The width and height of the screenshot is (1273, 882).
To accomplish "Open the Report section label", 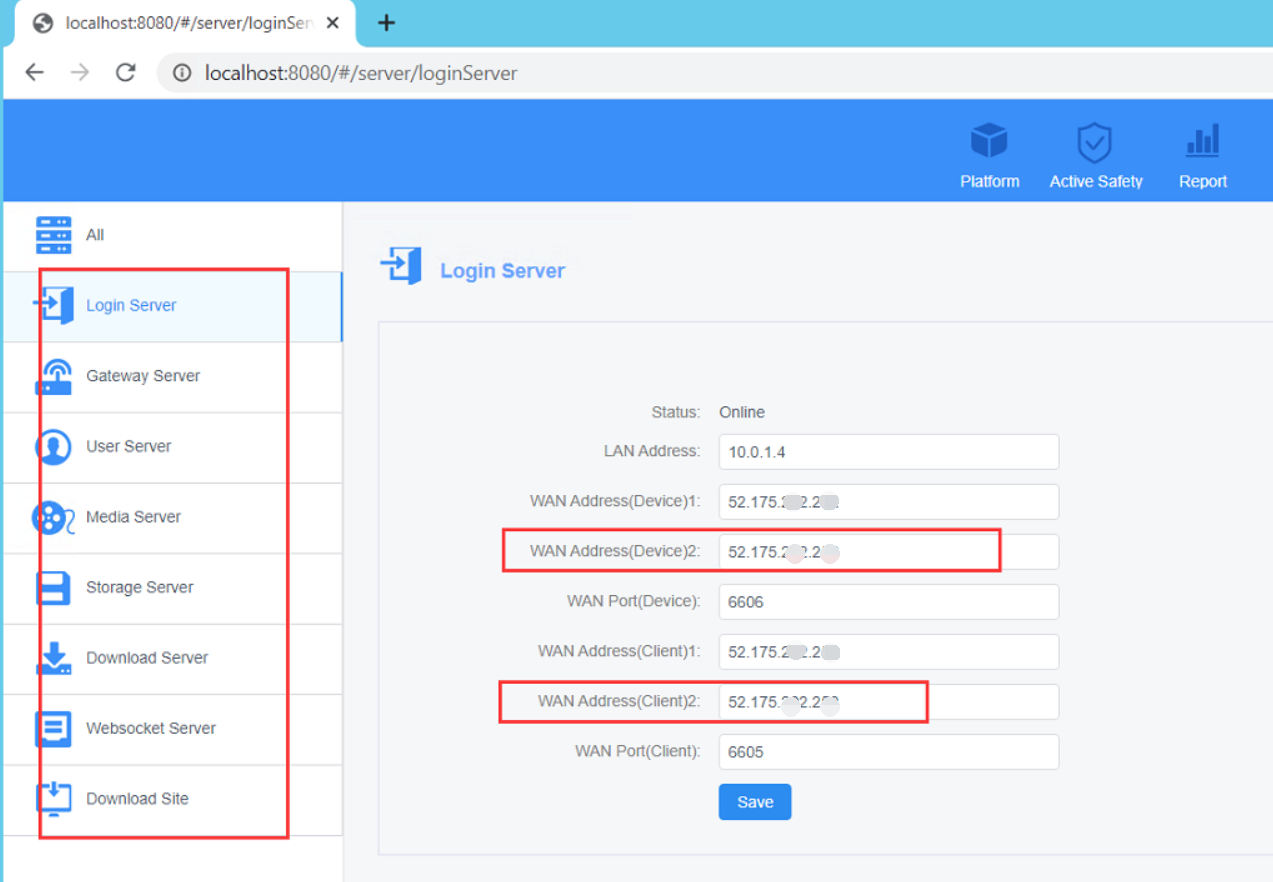I will (1203, 181).
